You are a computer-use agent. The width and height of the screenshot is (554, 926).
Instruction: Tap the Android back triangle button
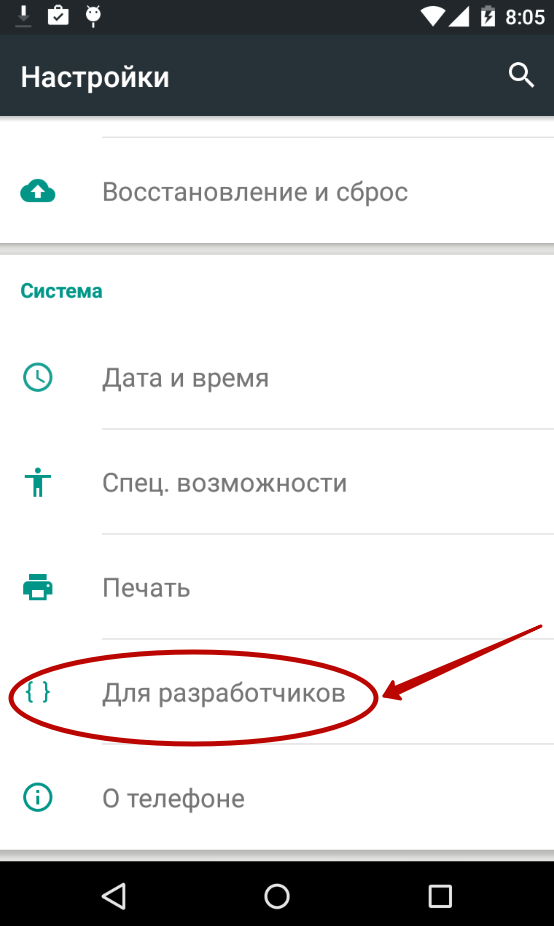pyautogui.click(x=114, y=896)
